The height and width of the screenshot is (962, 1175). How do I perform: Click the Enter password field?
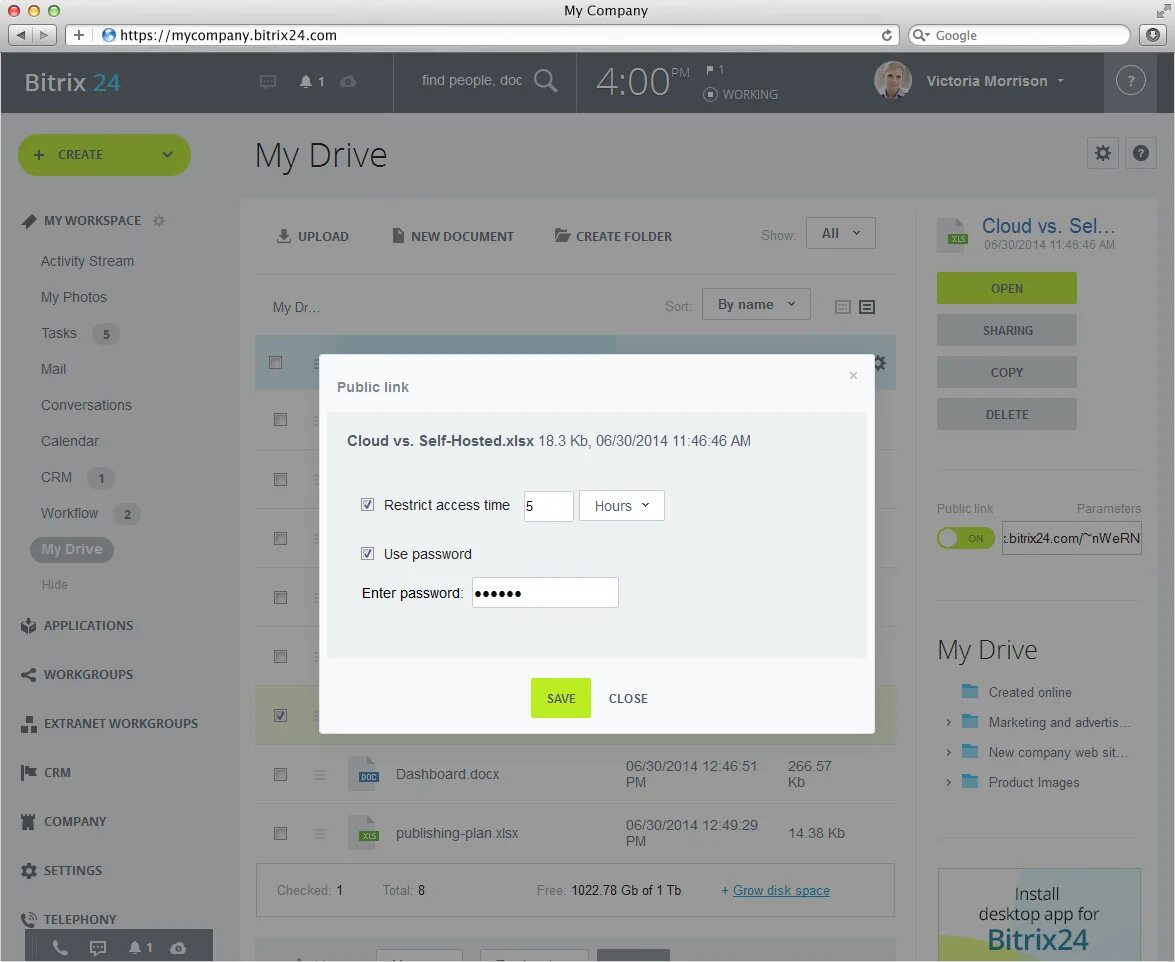pyautogui.click(x=545, y=593)
